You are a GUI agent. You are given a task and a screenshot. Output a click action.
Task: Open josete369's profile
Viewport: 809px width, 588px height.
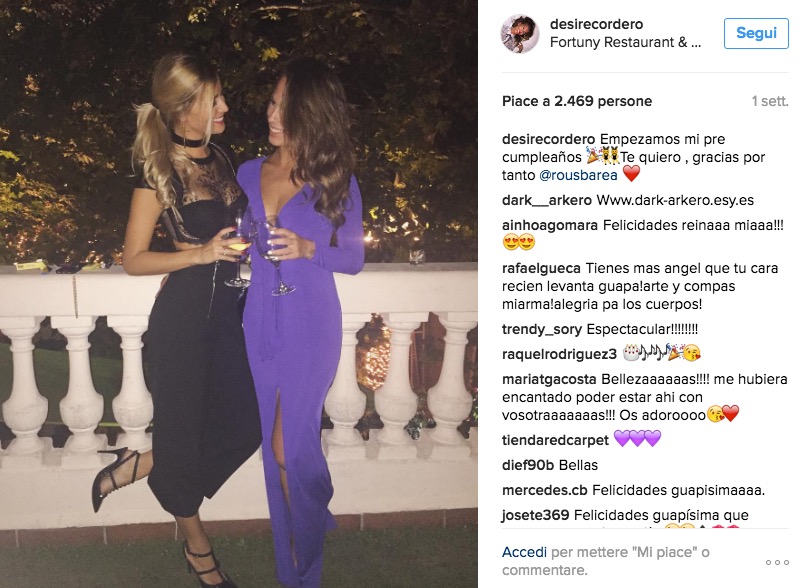coord(536,515)
